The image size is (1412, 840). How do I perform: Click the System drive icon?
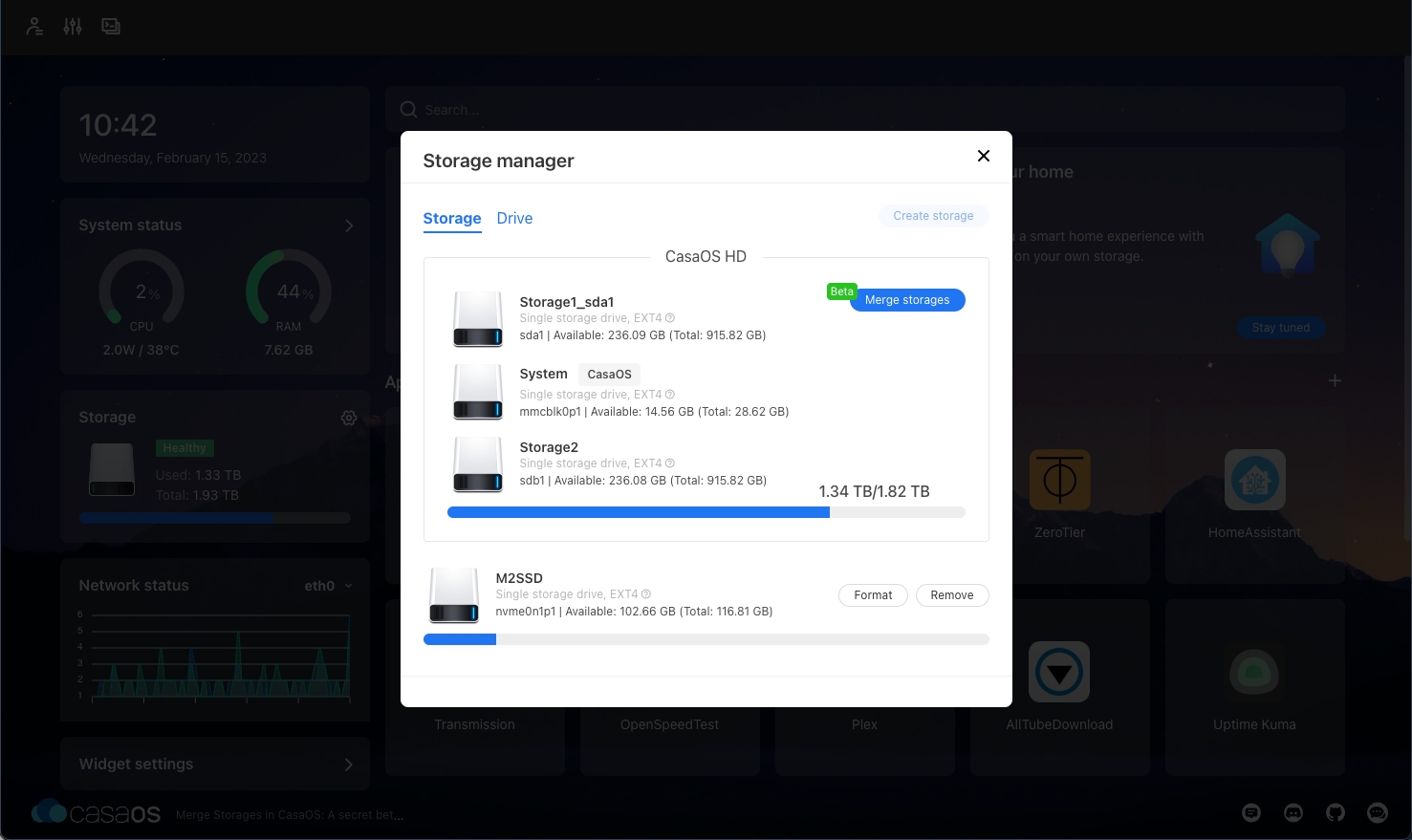[x=478, y=392]
